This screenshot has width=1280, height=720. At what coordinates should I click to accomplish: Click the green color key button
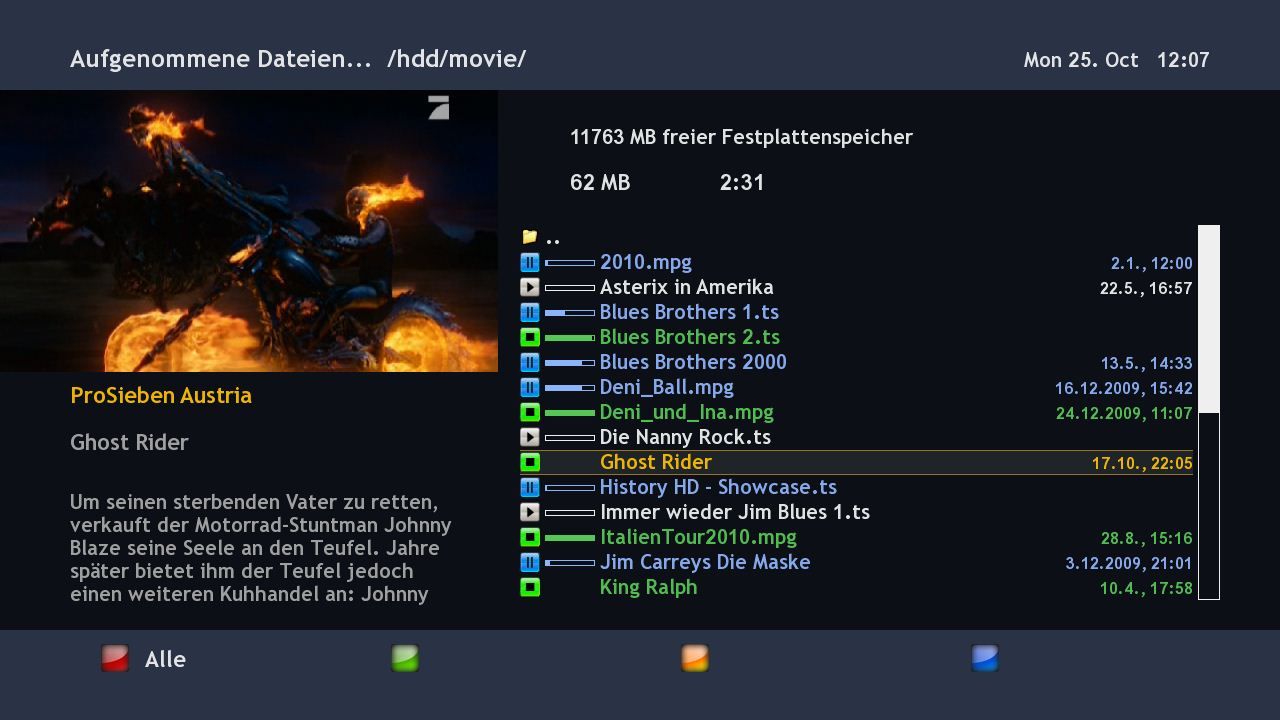coord(405,658)
